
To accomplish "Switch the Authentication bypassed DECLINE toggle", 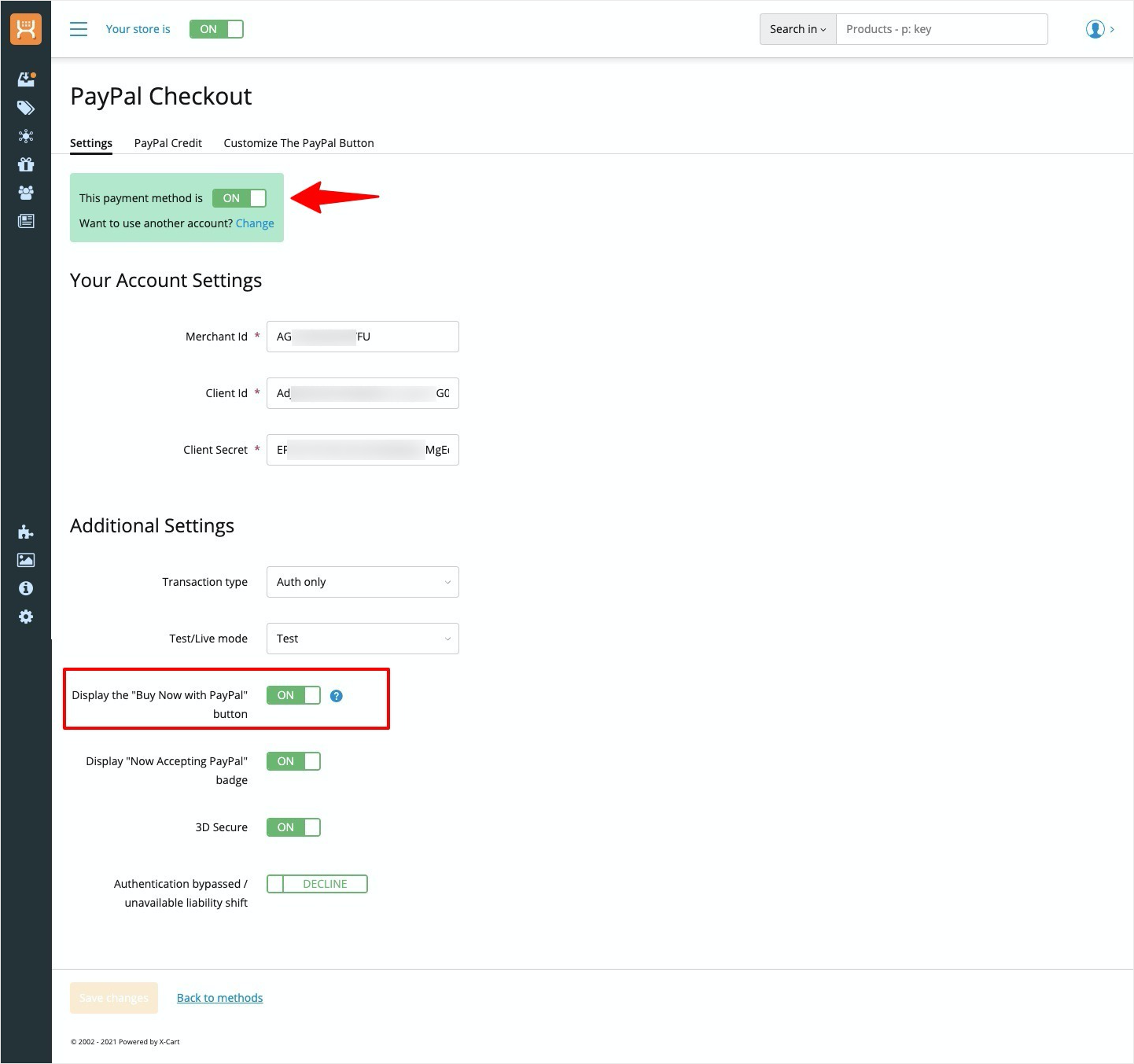I will point(317,884).
